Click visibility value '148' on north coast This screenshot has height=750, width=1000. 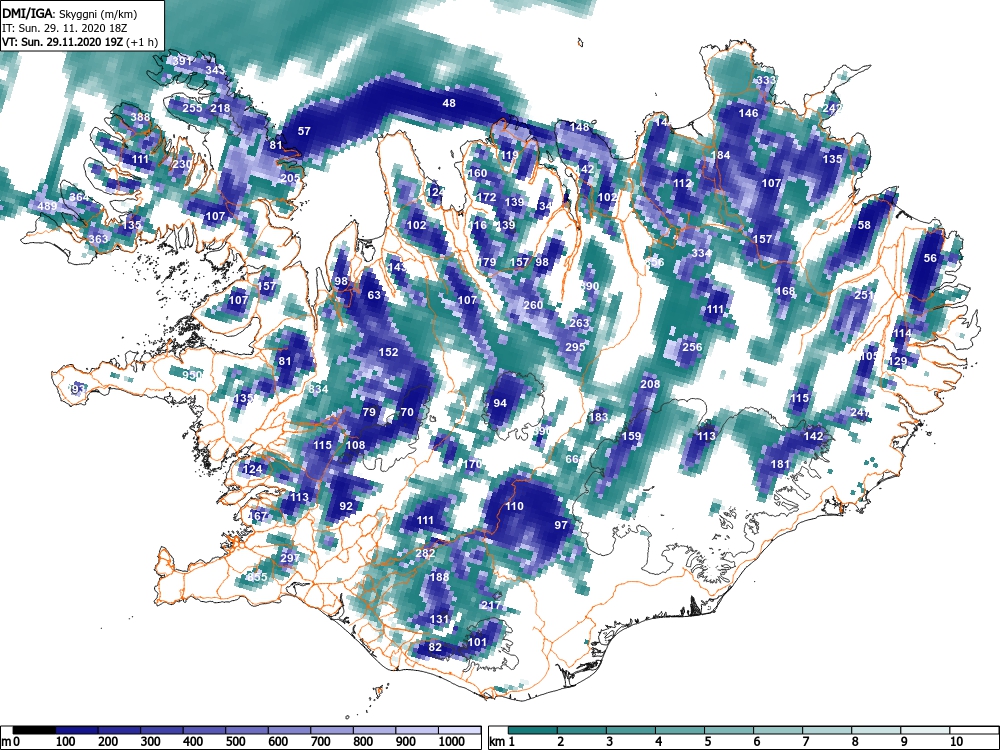[579, 127]
